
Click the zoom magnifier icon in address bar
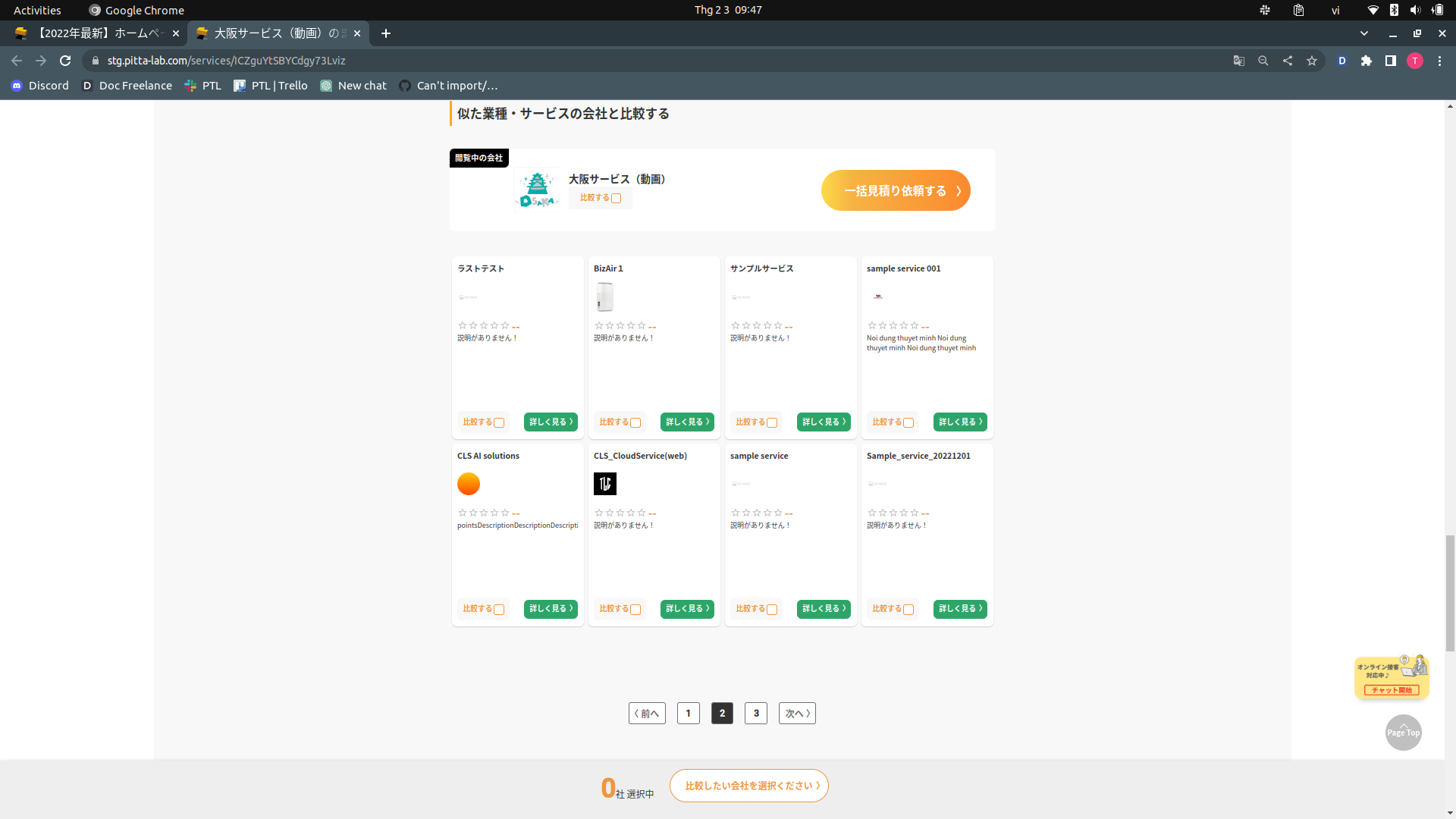tap(1263, 61)
